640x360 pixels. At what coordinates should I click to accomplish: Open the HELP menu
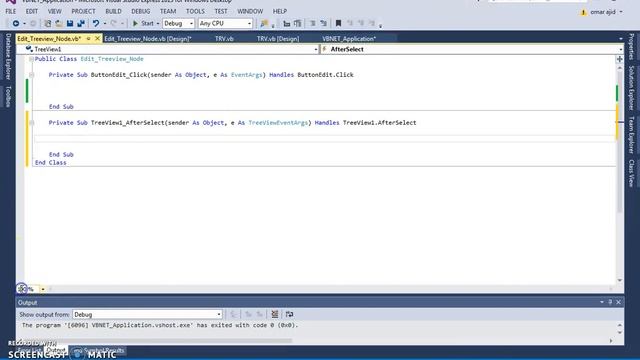coord(280,11)
